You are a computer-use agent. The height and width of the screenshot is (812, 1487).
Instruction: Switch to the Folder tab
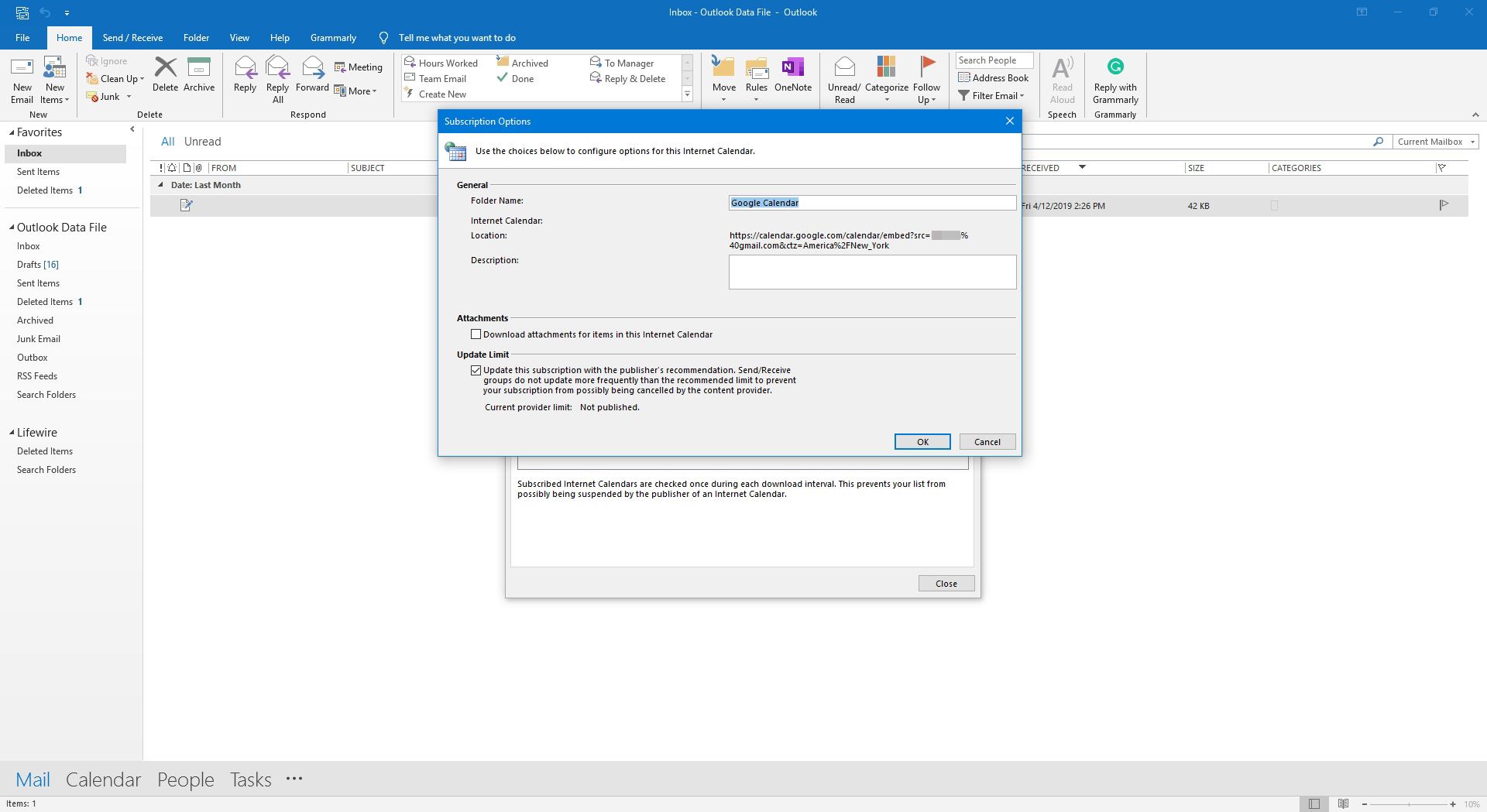pos(196,37)
